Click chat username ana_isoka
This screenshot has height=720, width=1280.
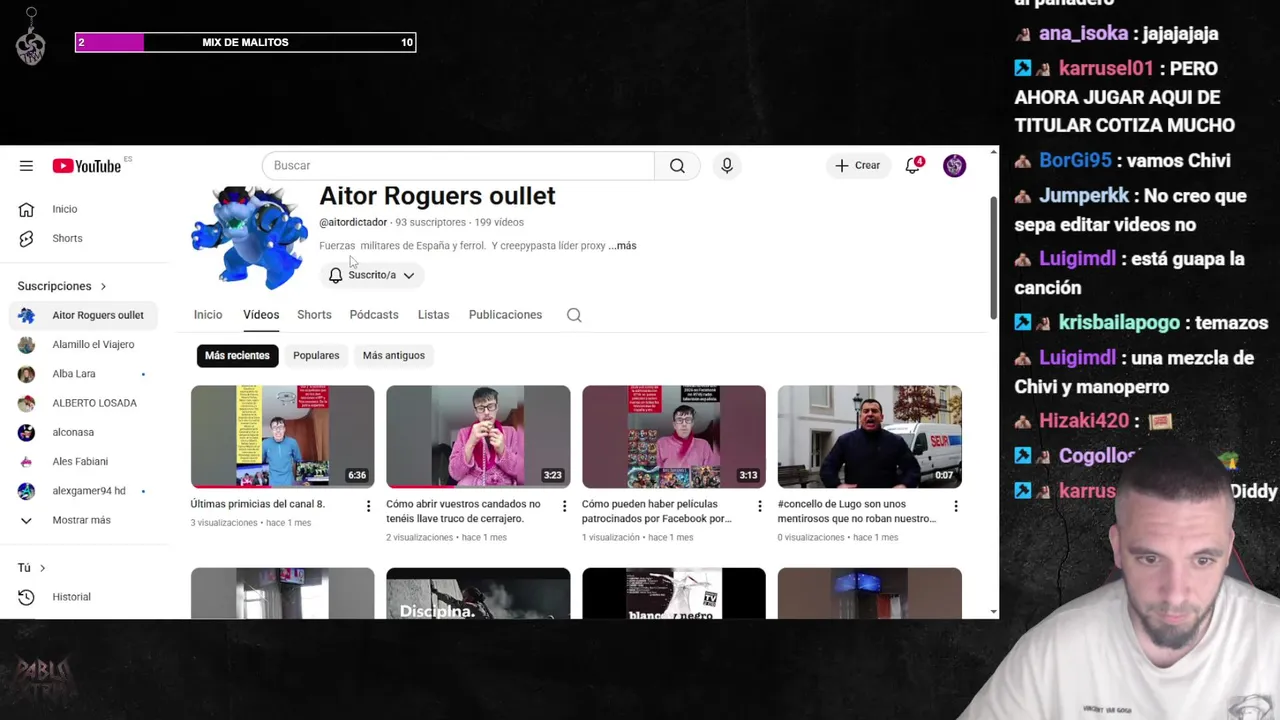1083,34
